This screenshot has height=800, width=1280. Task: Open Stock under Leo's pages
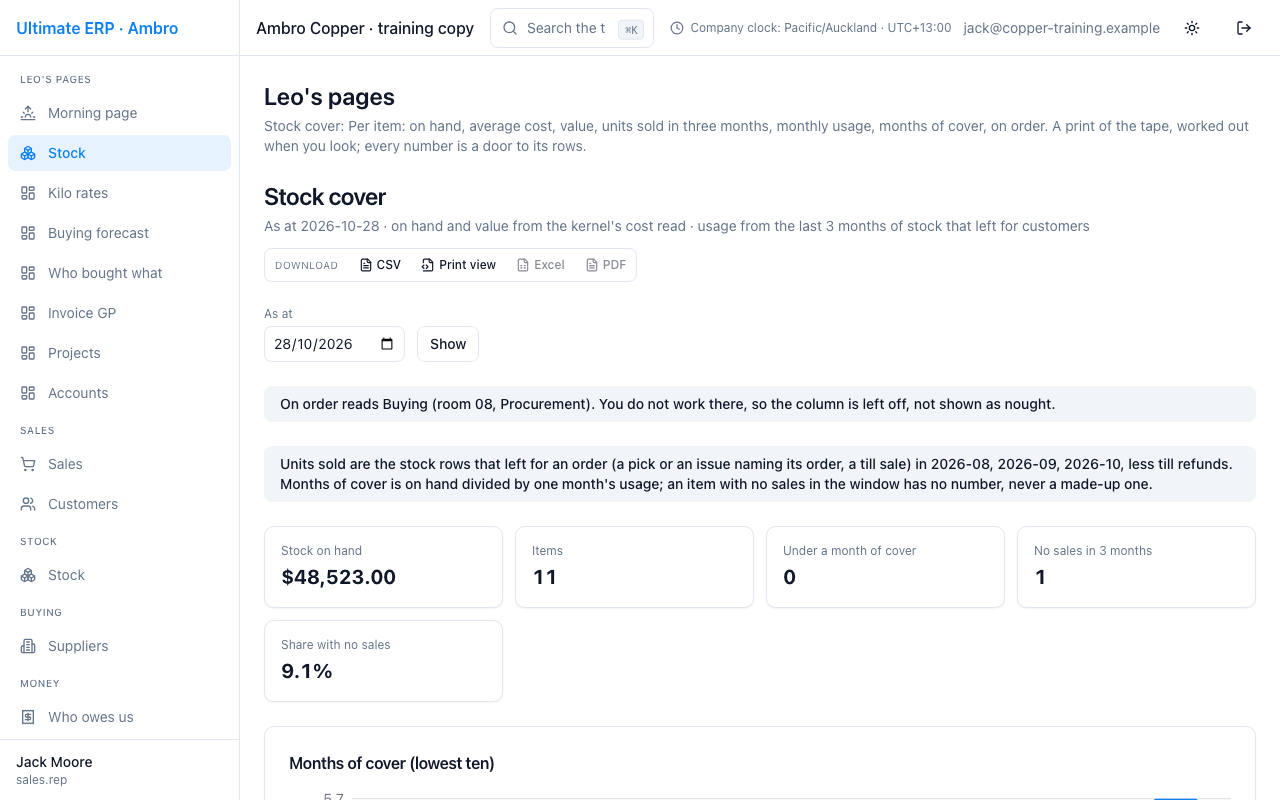[x=119, y=153]
